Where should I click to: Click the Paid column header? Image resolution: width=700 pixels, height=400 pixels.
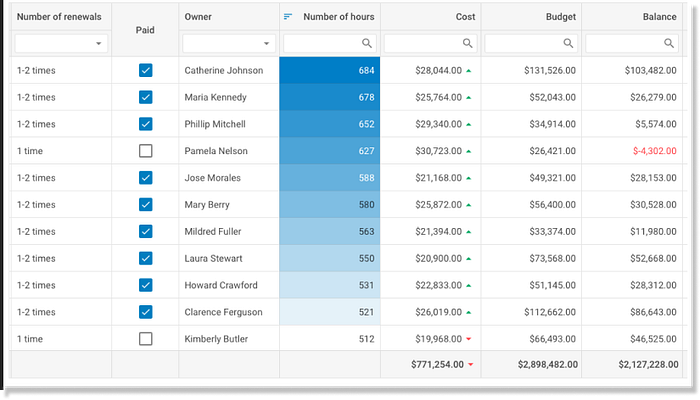click(145, 30)
